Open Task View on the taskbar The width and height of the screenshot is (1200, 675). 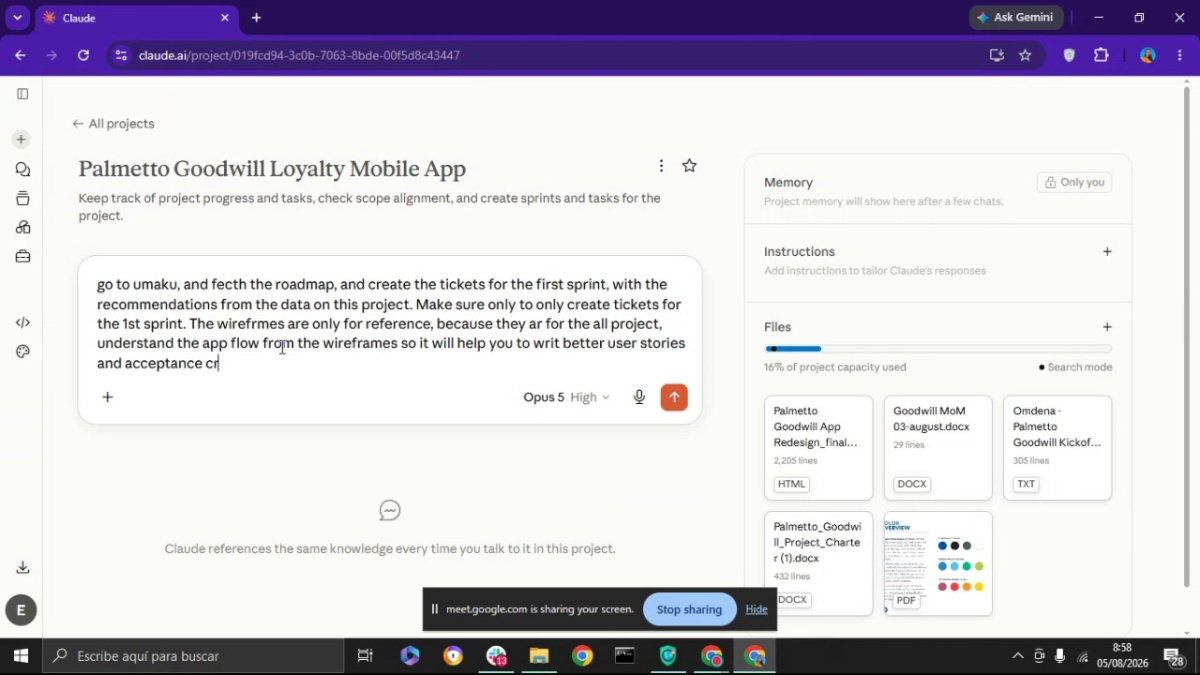[365, 656]
